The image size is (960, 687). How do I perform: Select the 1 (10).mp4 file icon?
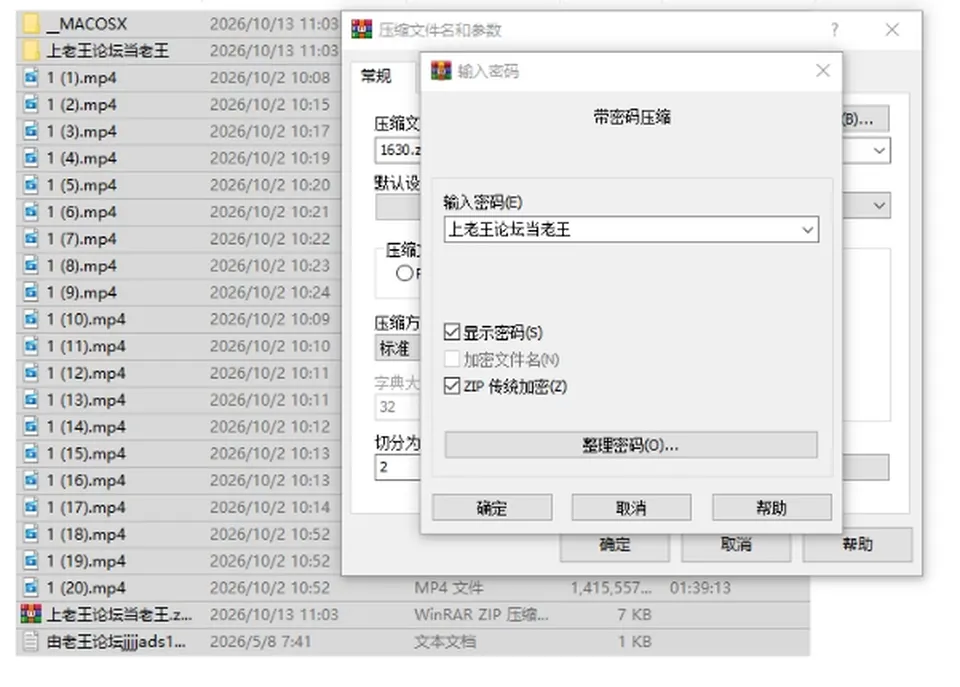pyautogui.click(x=31, y=318)
